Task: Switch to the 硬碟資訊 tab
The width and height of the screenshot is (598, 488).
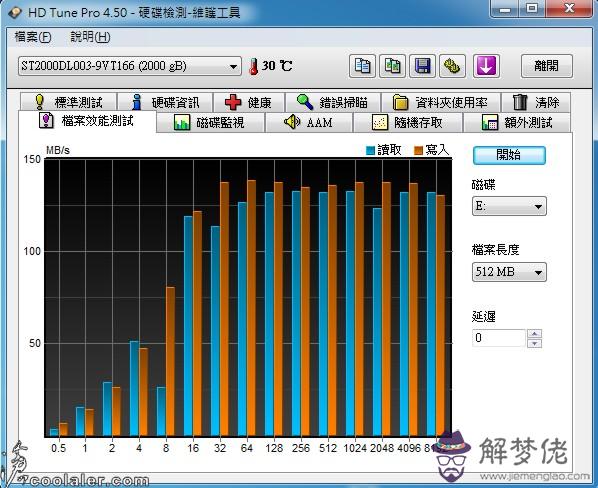Action: click(165, 102)
